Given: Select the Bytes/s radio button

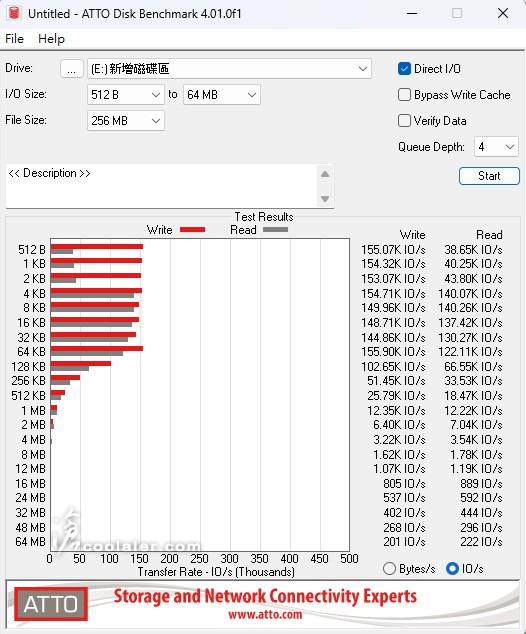Looking at the screenshot, I should pyautogui.click(x=389, y=568).
